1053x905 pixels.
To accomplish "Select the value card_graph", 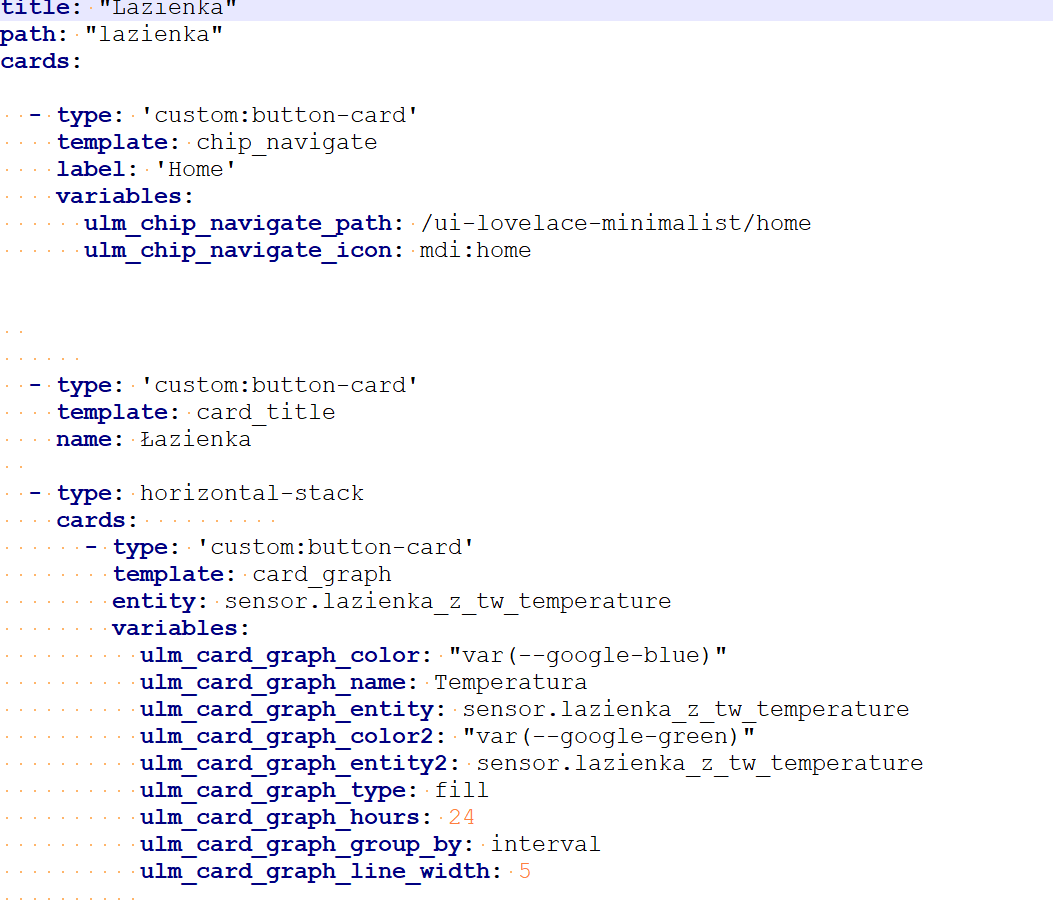I will (322, 575).
